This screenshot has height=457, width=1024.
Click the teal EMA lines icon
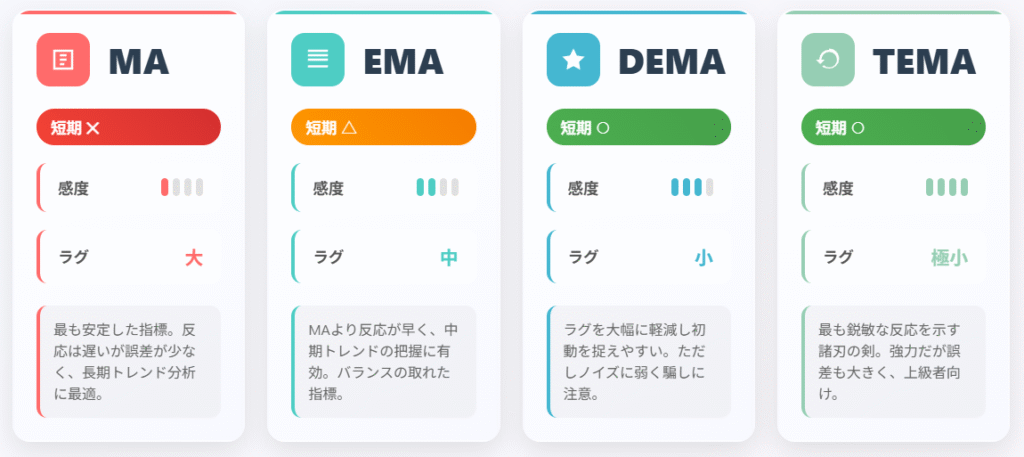click(317, 59)
